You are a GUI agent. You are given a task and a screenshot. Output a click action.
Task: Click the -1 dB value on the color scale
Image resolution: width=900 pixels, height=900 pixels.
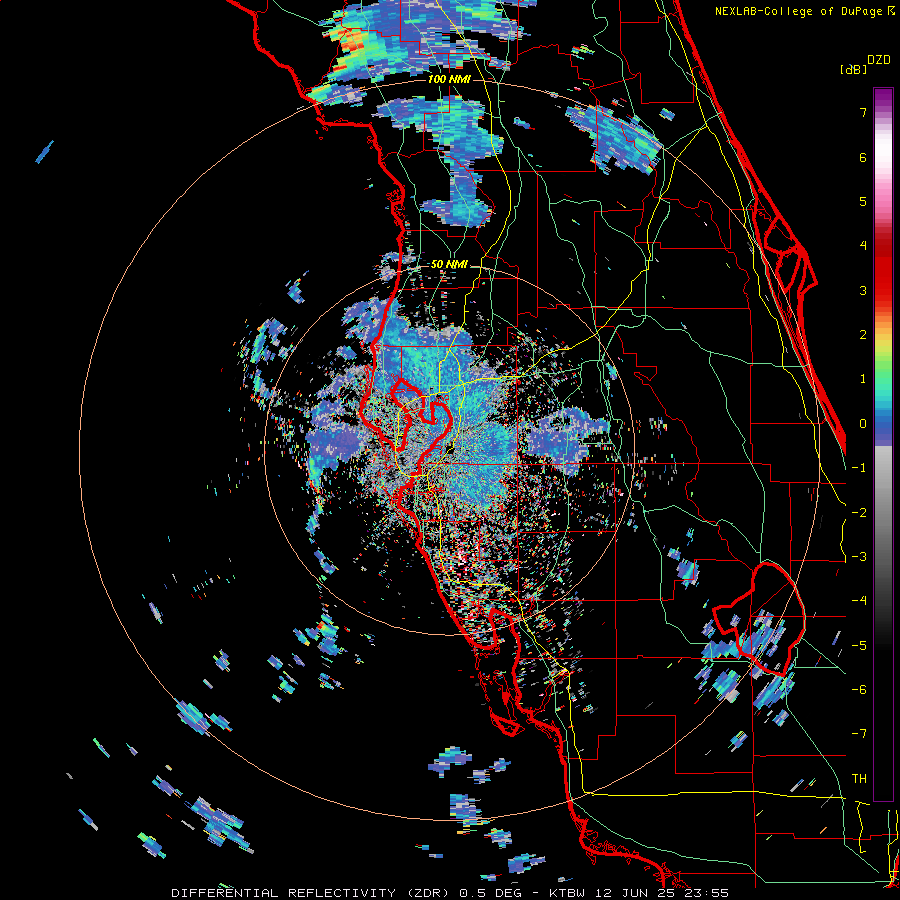click(x=859, y=468)
